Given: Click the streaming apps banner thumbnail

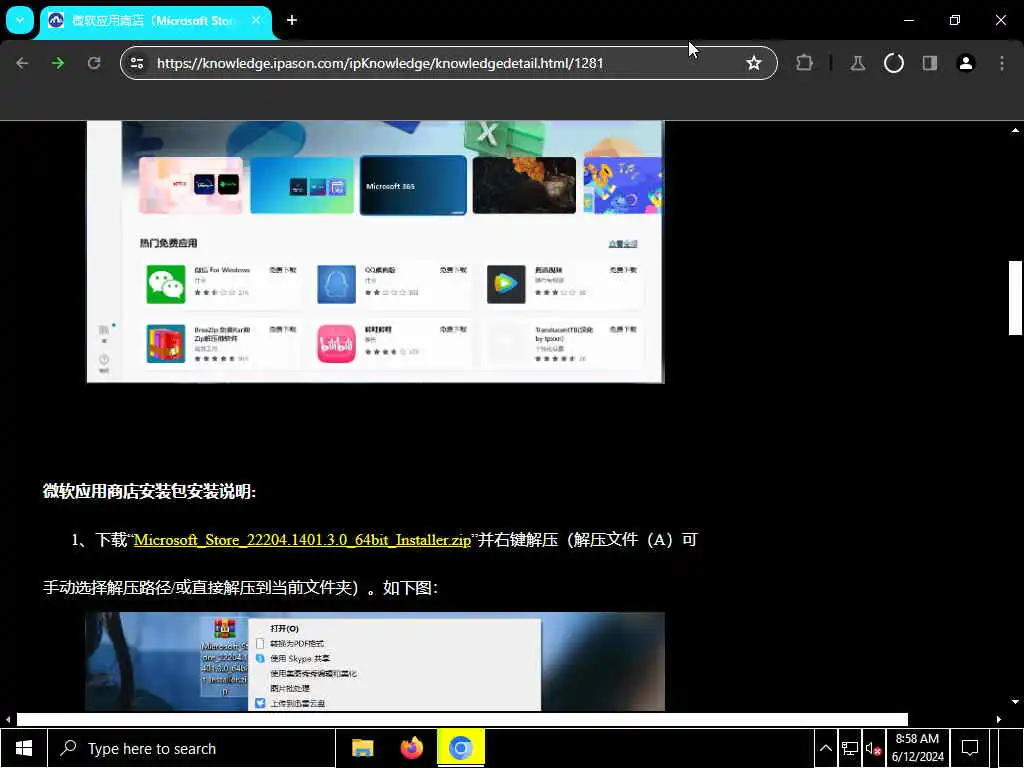Looking at the screenshot, I should [191, 185].
